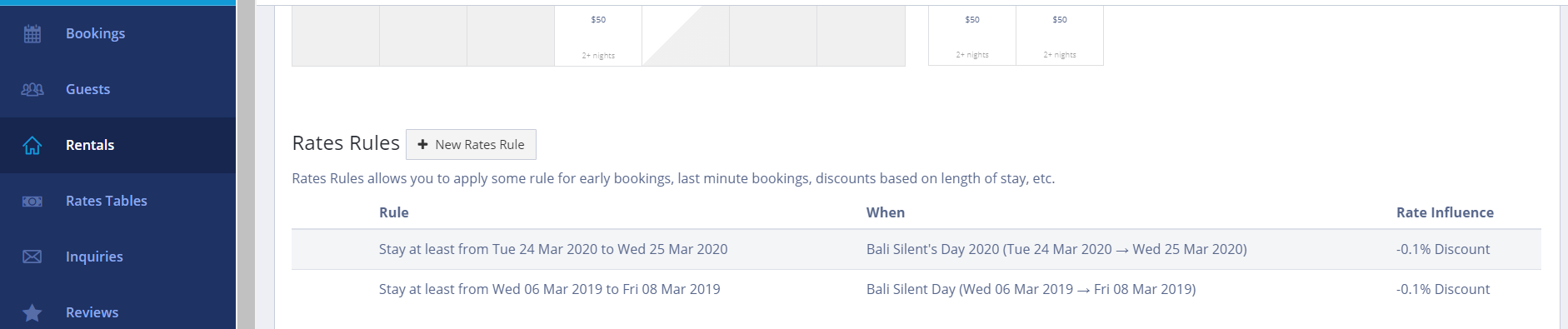Click the Inquiries envelope icon
The height and width of the screenshot is (329, 1568).
(32, 257)
